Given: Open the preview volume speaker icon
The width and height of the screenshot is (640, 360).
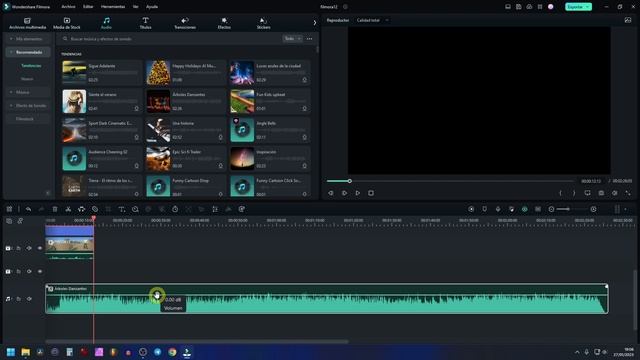Looking at the screenshot, I should tap(615, 193).
